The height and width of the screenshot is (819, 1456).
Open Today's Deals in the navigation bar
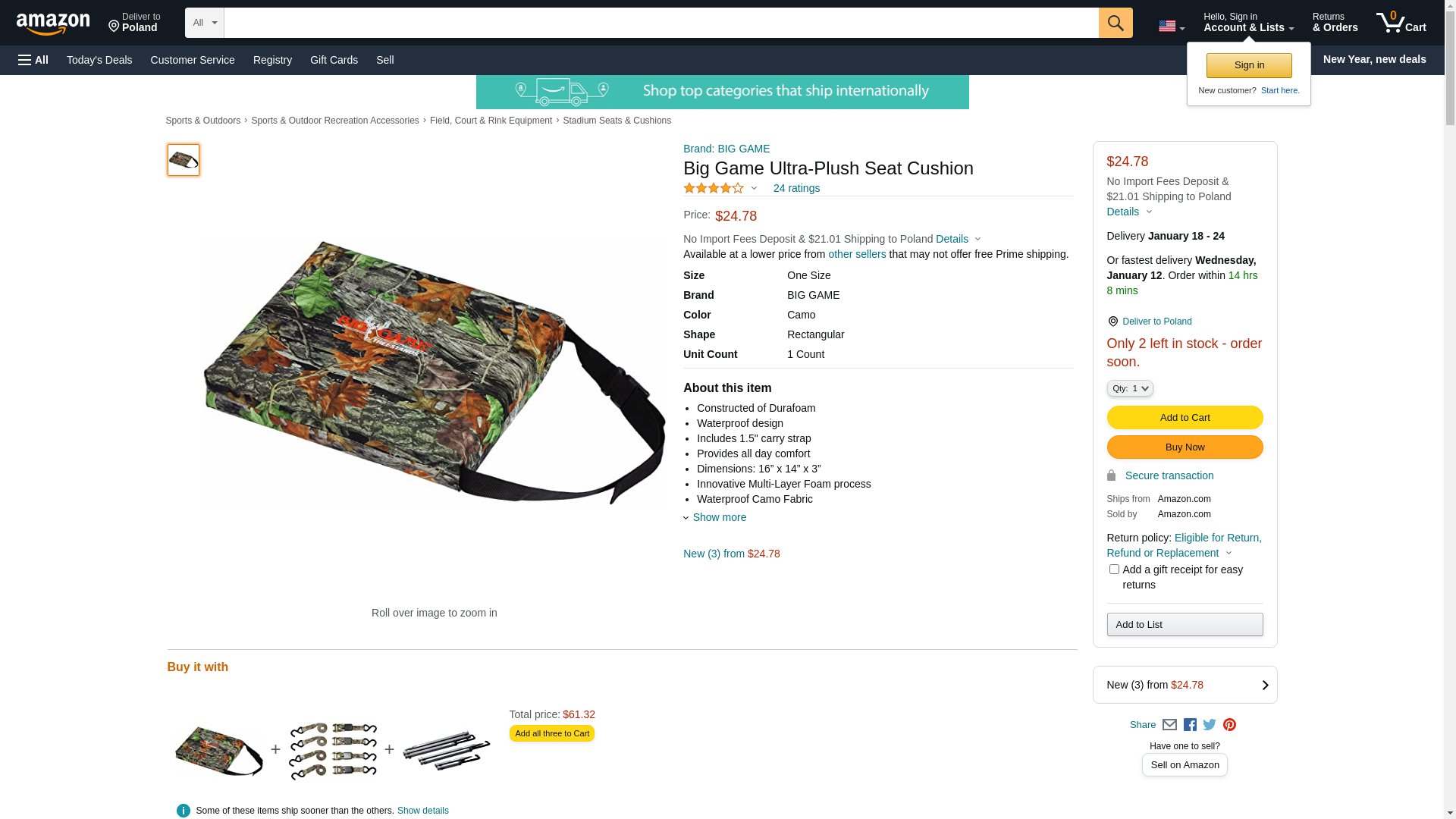point(99,60)
